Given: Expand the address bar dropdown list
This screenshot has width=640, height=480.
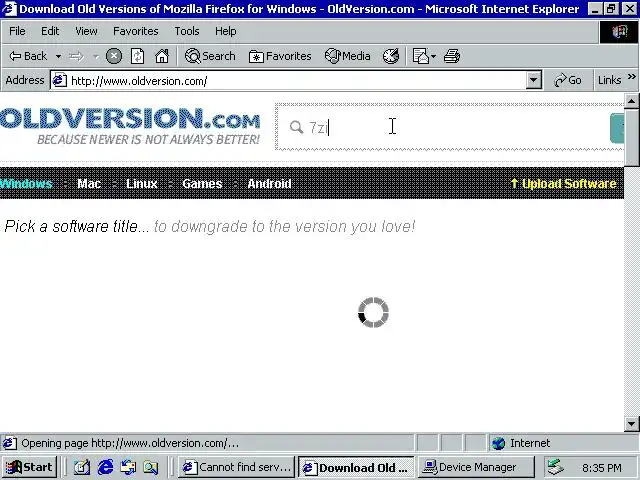Looking at the screenshot, I should (x=533, y=80).
